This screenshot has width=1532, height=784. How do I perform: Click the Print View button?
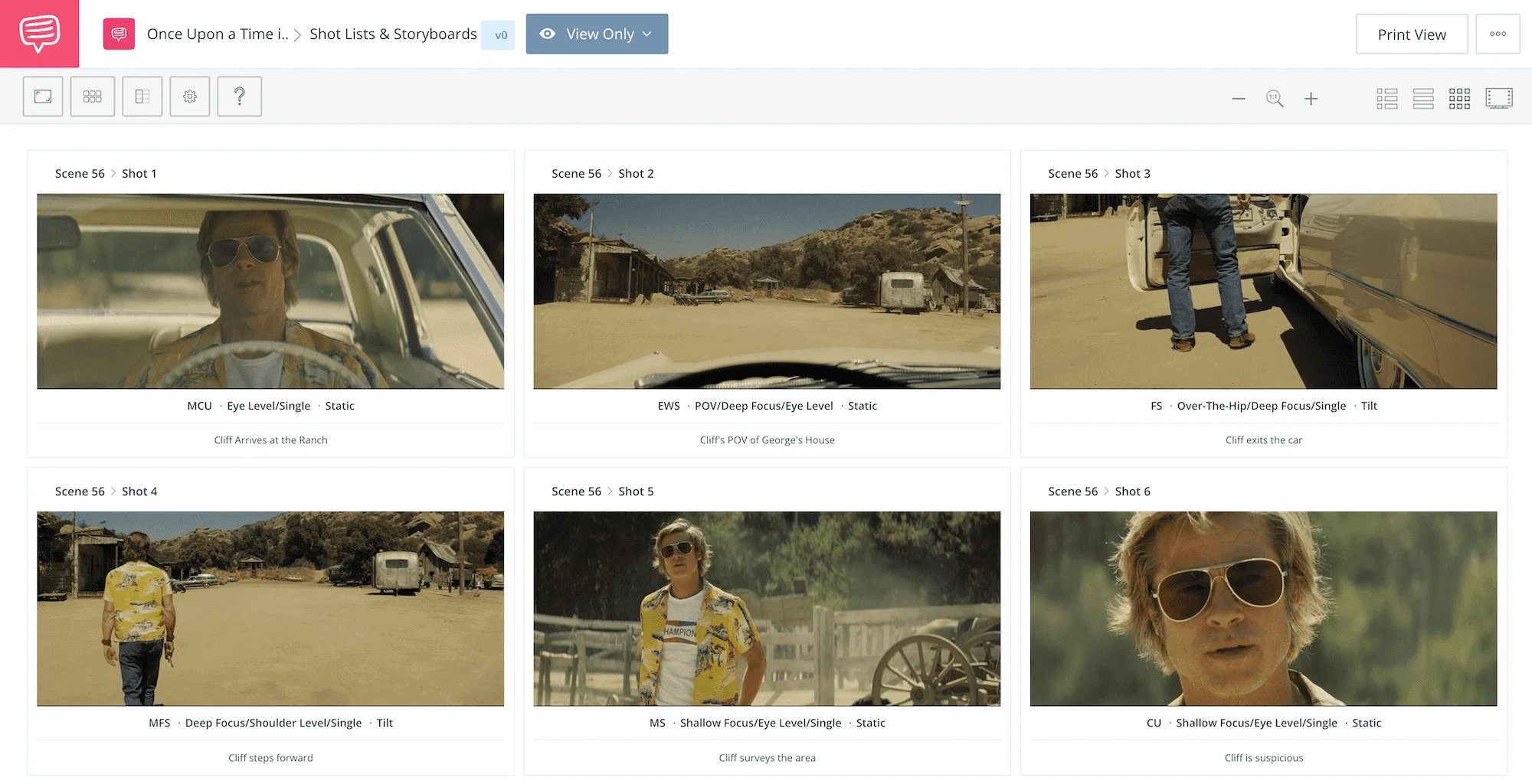pyautogui.click(x=1412, y=34)
